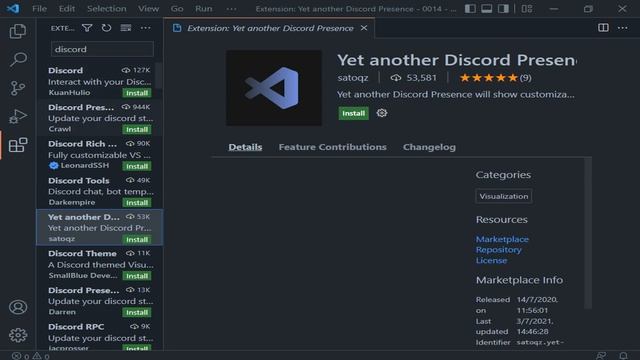Image resolution: width=640 pixels, height=360 pixels.
Task: Open the Search view in activity bar
Action: coord(18,59)
